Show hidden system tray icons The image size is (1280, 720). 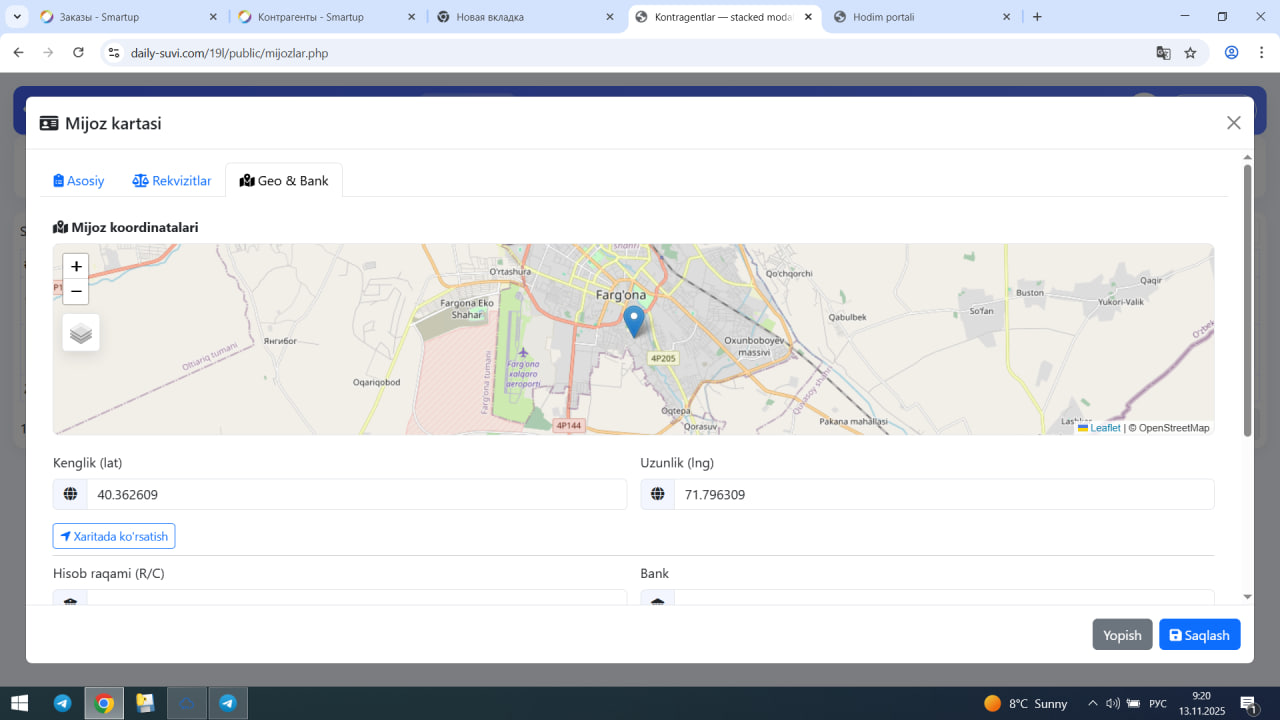click(1093, 703)
